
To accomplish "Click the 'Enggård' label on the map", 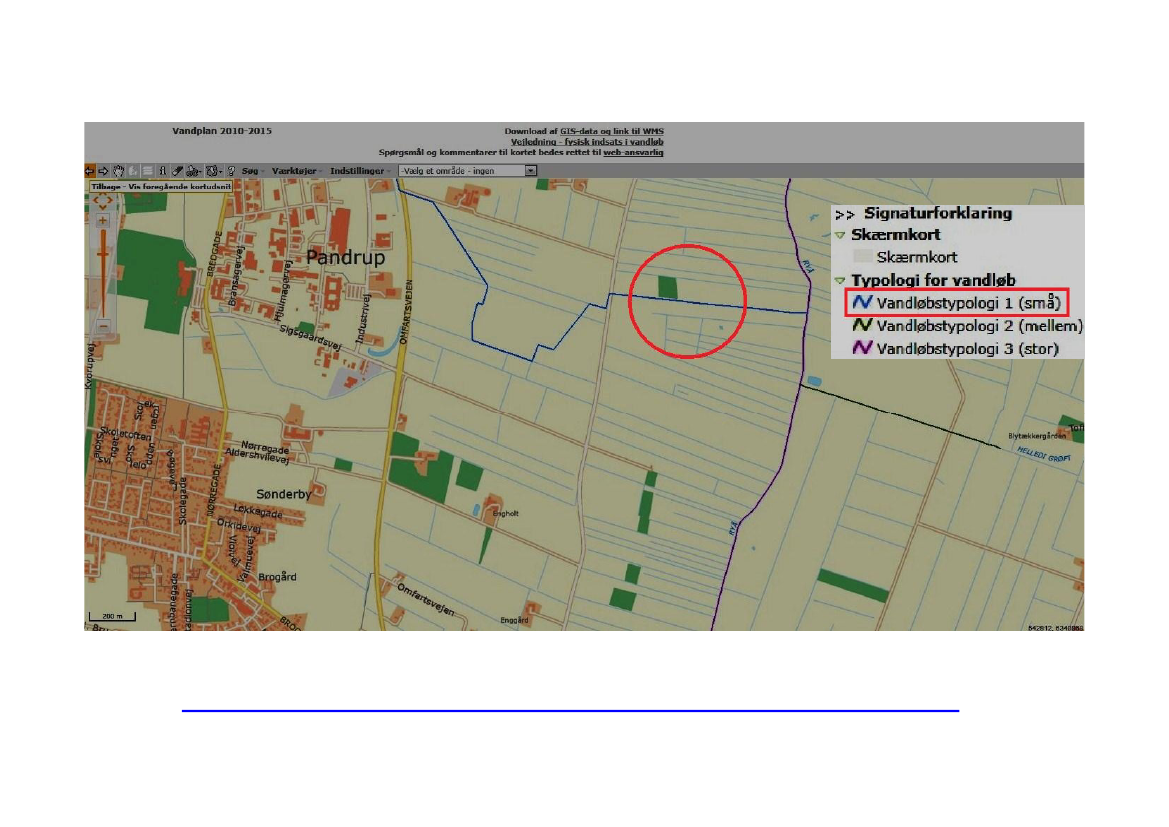I will tap(514, 620).
